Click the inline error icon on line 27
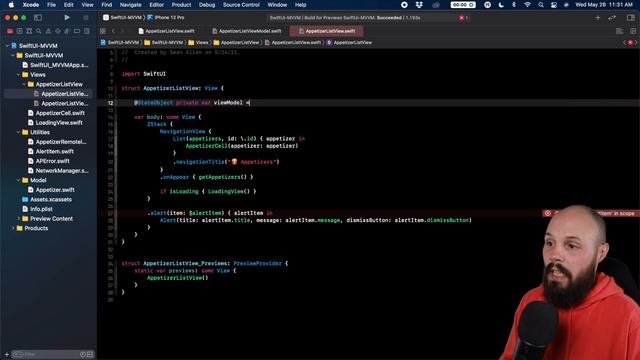The height and width of the screenshot is (360, 640). tap(548, 213)
